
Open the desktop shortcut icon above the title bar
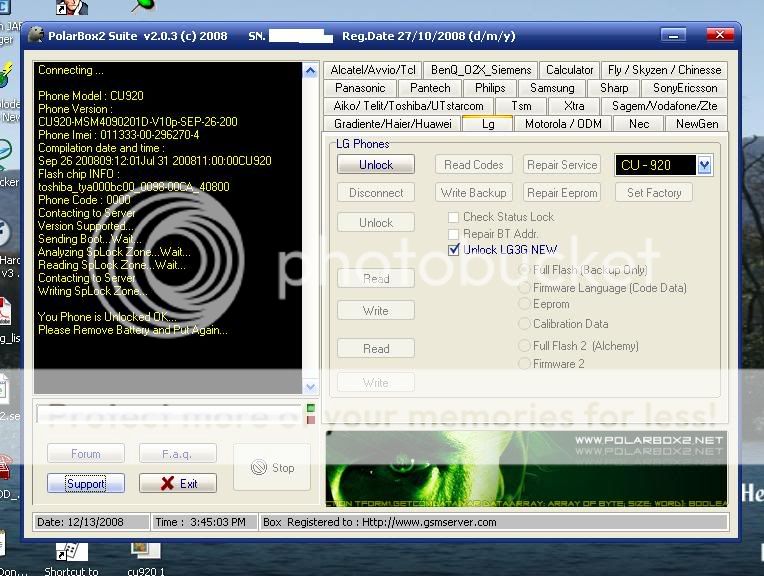coord(72,7)
